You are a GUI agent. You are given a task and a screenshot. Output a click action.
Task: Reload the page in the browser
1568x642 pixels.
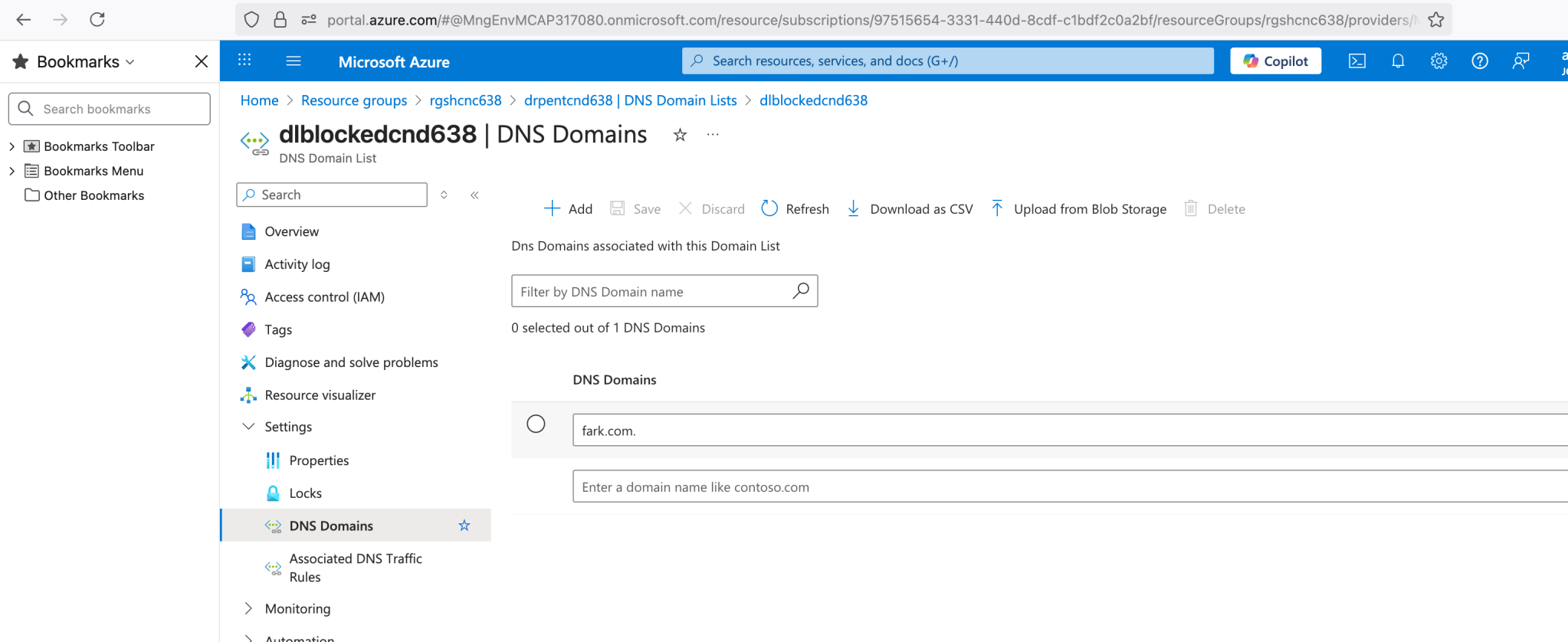point(97,20)
